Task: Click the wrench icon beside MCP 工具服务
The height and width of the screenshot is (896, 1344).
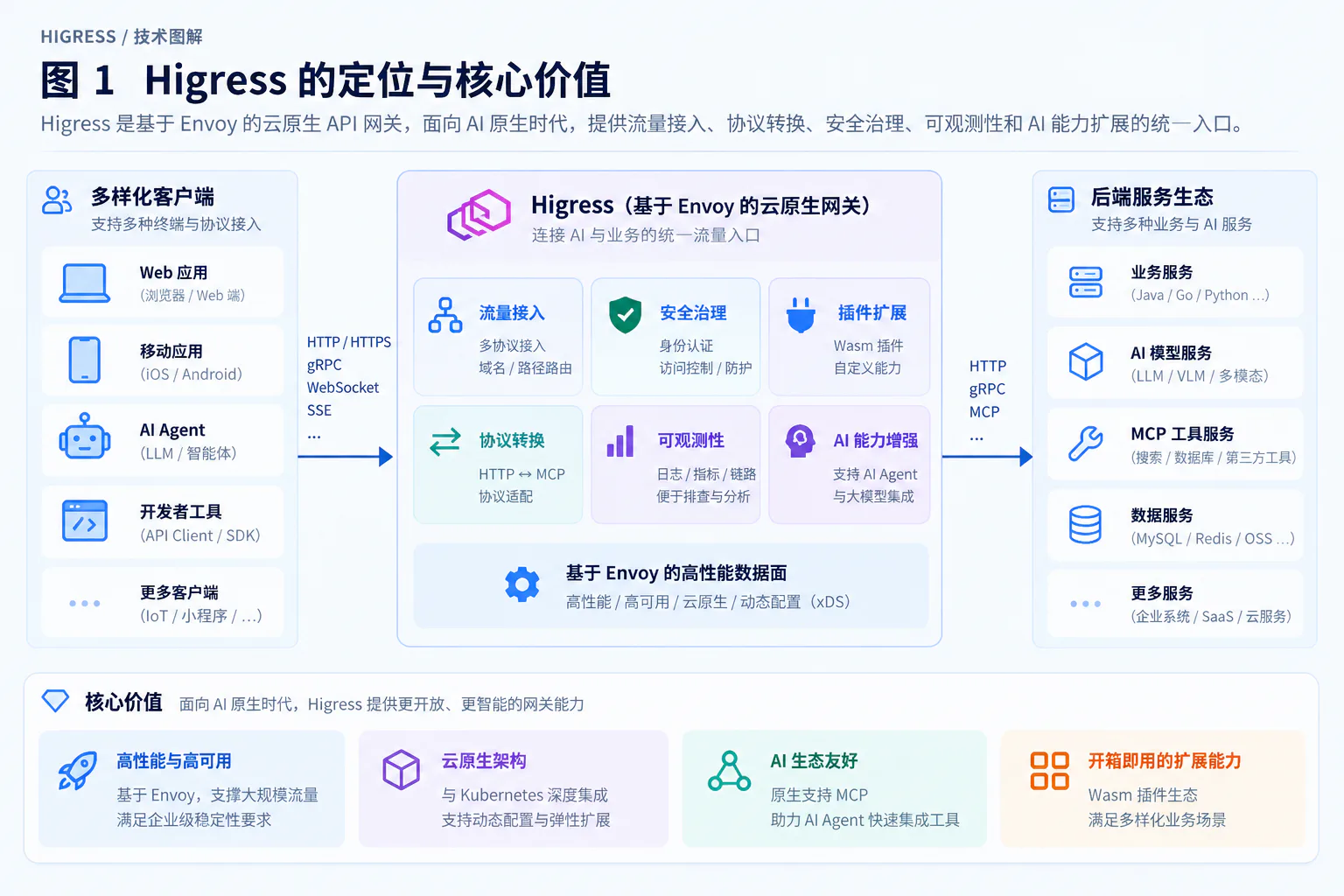Action: [x=1086, y=443]
